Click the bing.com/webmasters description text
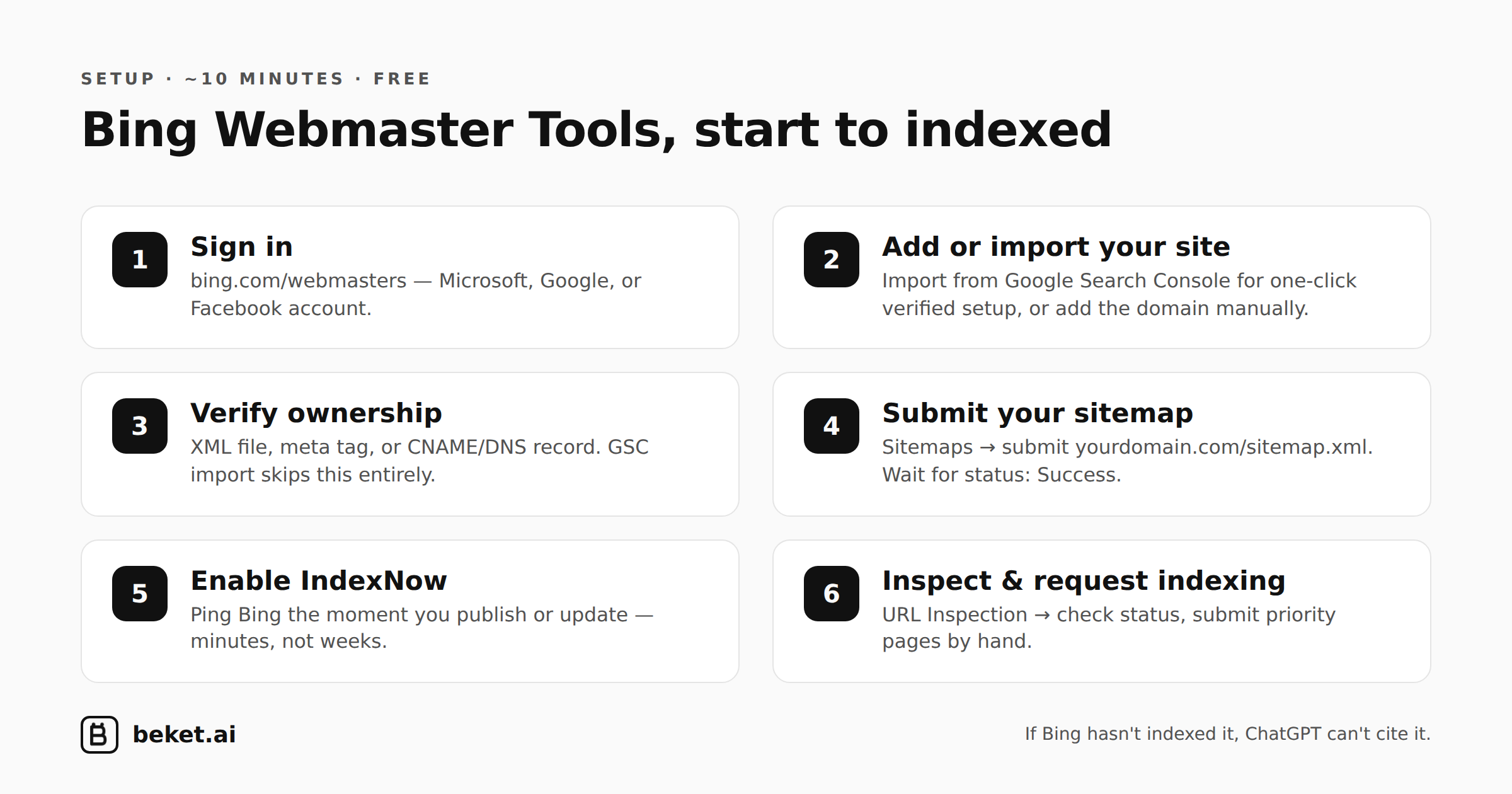 coord(416,294)
